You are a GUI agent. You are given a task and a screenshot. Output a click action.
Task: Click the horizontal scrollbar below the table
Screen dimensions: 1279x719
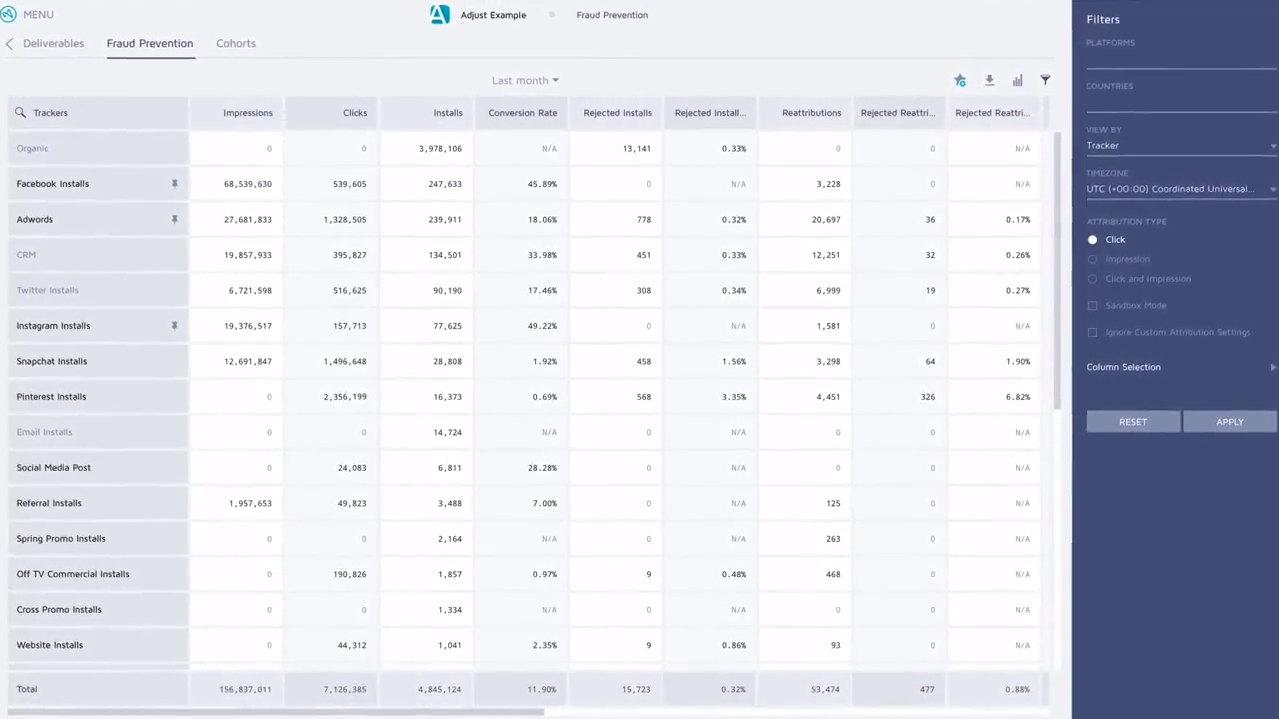(x=275, y=712)
